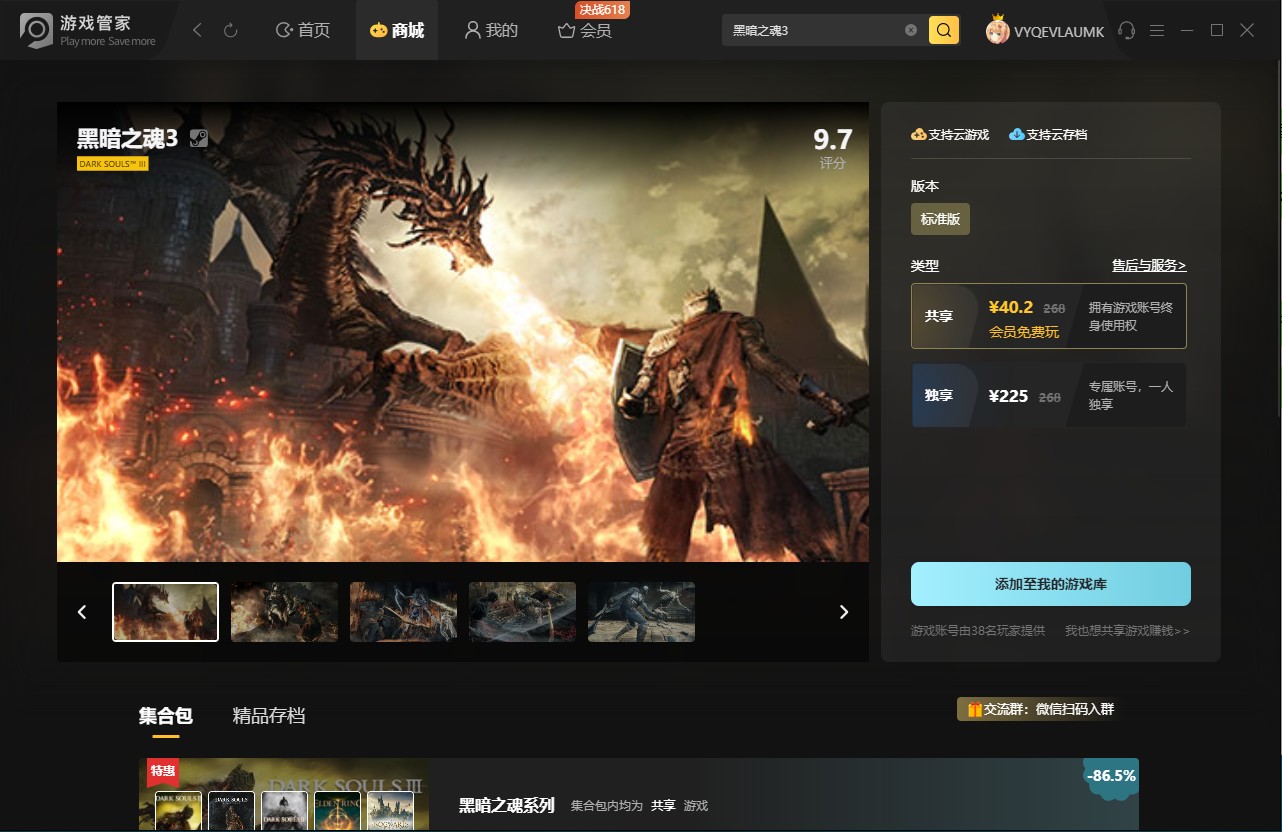Viewport: 1282px width, 832px height.
Task: Click the Elden Ring bundle cover thumbnail
Action: (x=337, y=811)
